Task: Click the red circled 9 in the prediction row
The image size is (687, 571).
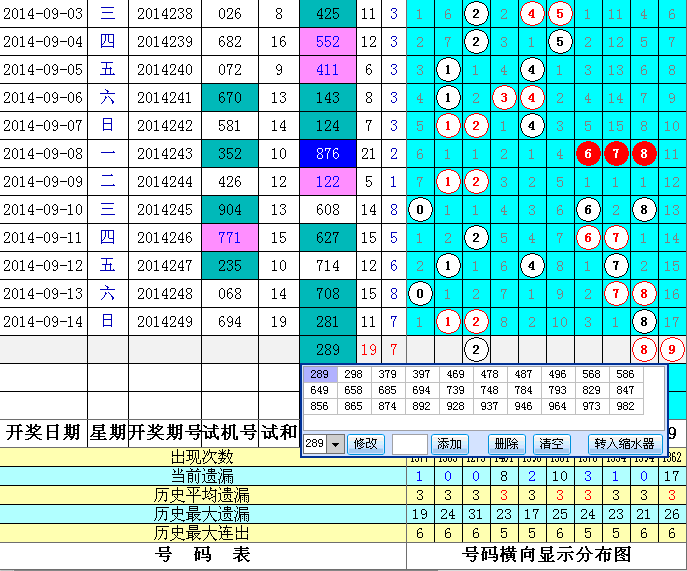Action: coord(672,350)
